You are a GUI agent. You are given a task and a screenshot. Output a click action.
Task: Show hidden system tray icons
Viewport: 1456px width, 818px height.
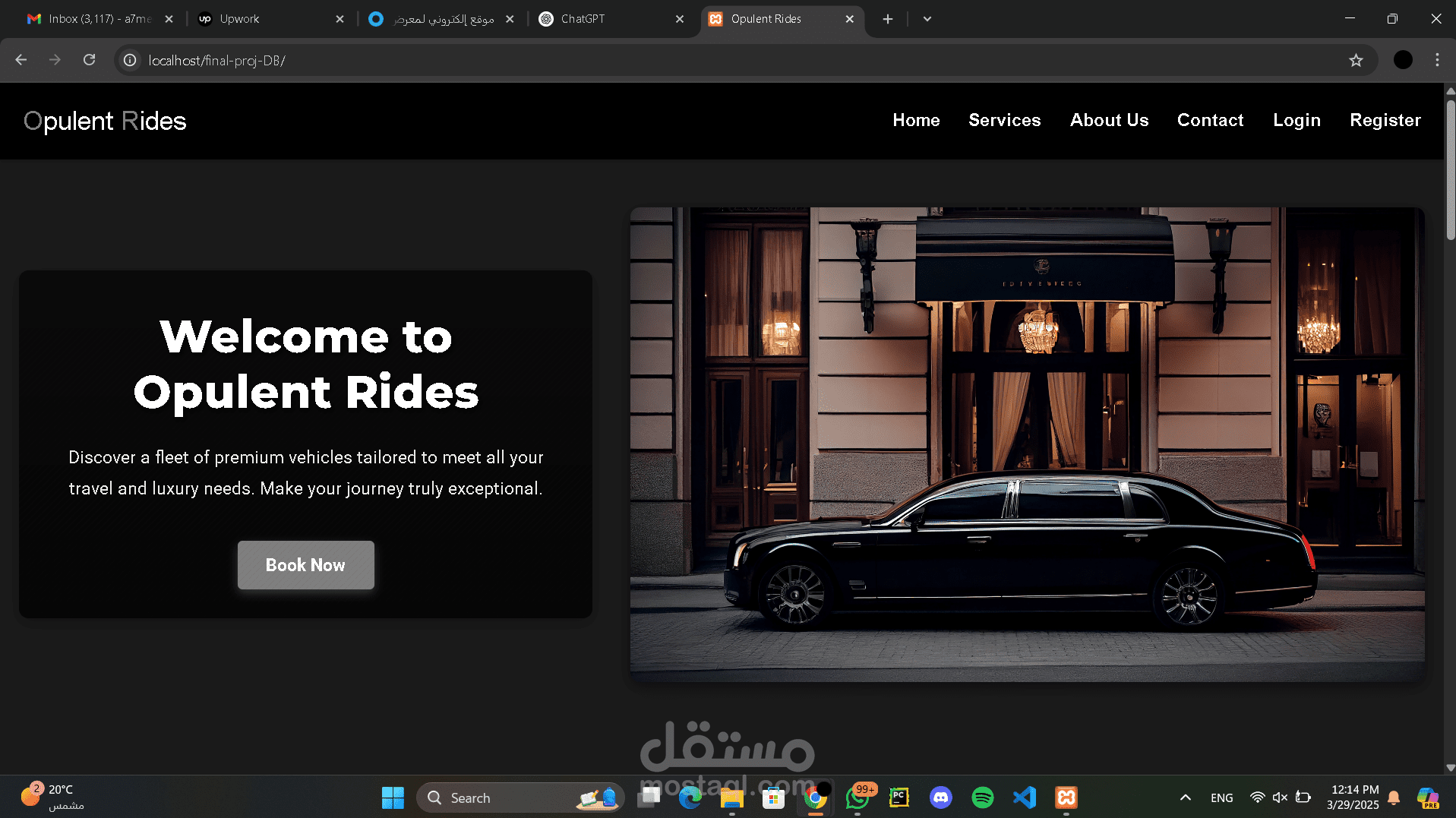[x=1185, y=797]
